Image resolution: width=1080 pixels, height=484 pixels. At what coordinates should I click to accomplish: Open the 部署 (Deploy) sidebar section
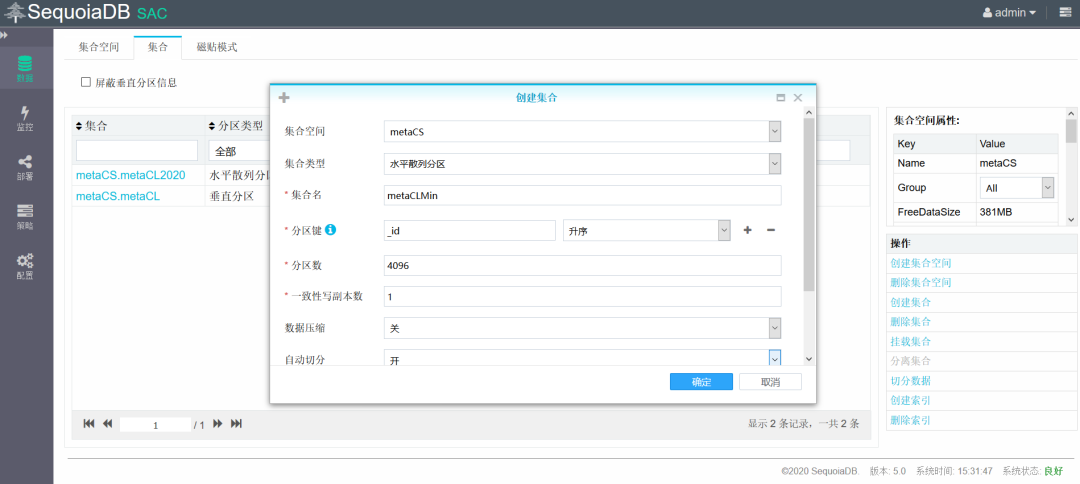(x=25, y=167)
